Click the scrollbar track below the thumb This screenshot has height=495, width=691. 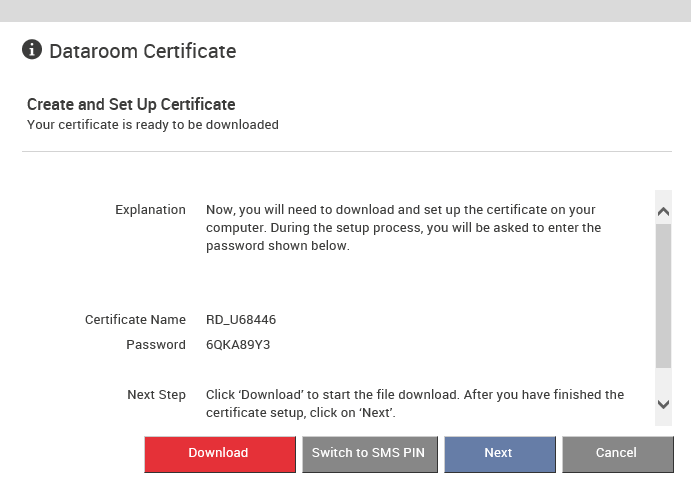(x=663, y=382)
